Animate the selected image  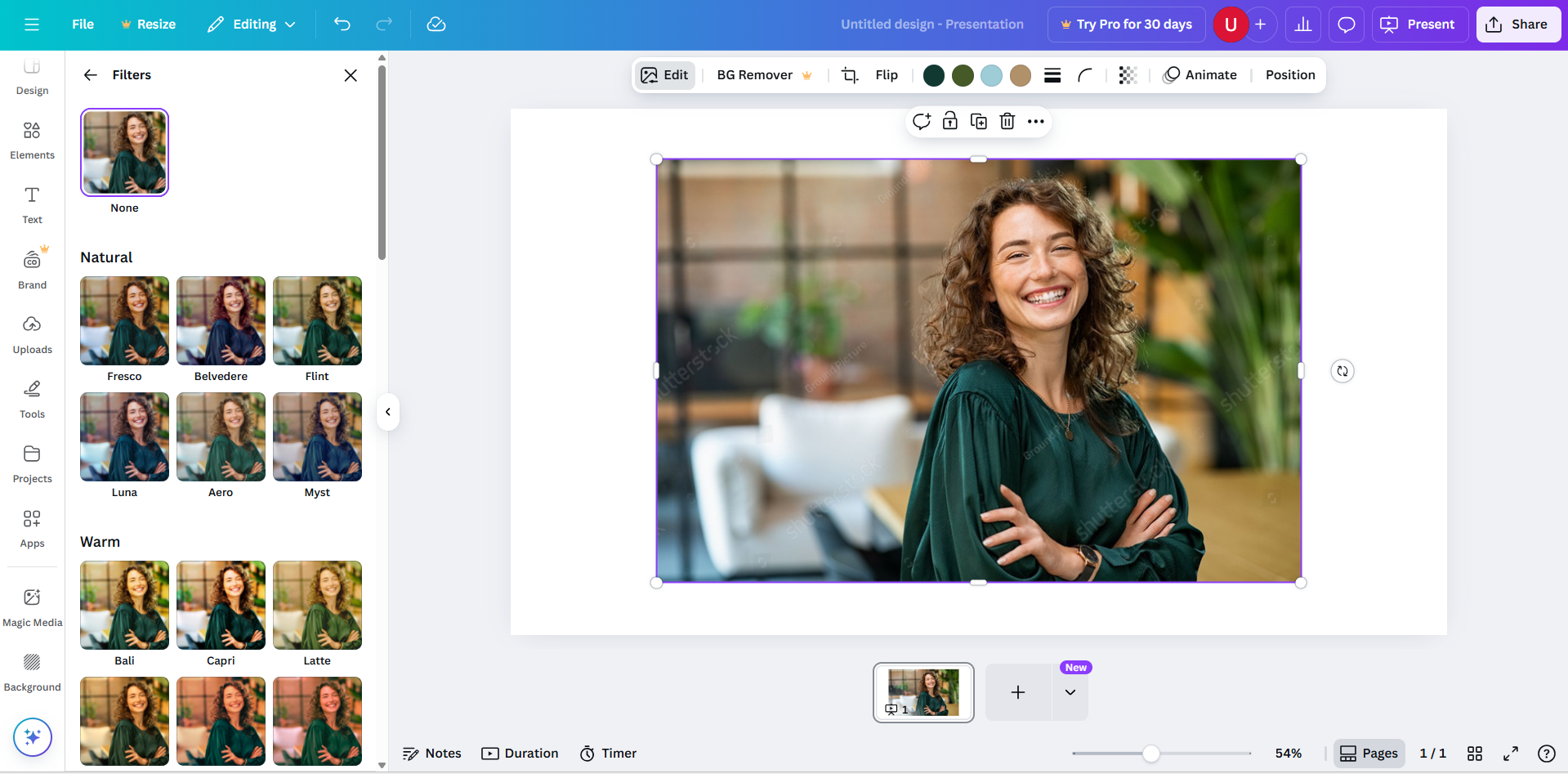point(1200,74)
